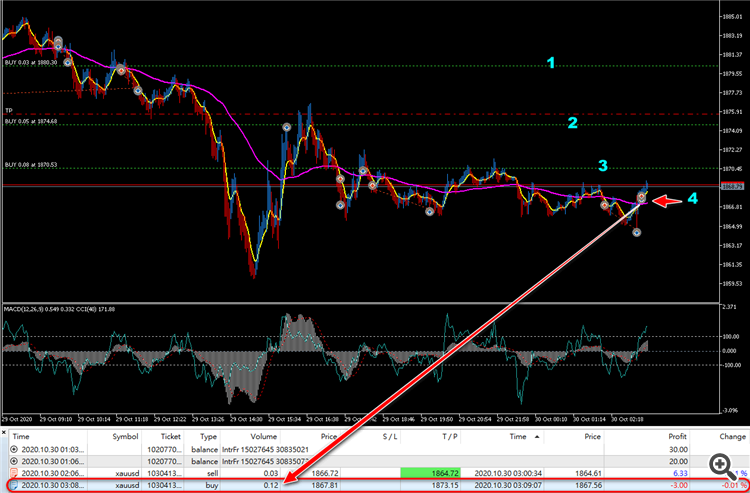Sort the table by the Symbol column
This screenshot has height=493, width=750.
[125, 437]
